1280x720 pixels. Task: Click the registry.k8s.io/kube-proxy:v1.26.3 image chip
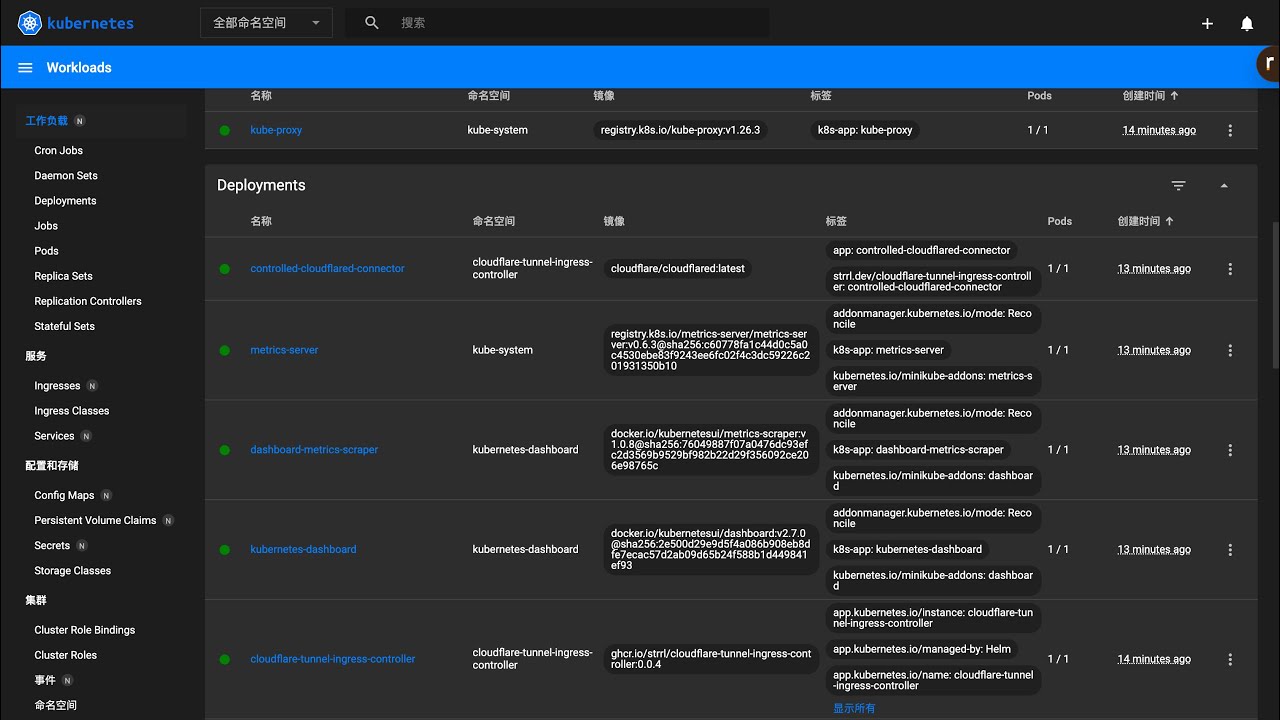coord(681,130)
